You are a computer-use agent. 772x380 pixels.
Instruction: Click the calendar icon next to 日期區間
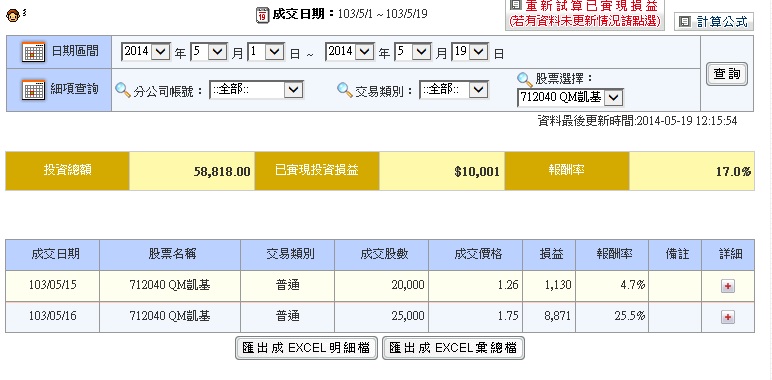coord(33,51)
